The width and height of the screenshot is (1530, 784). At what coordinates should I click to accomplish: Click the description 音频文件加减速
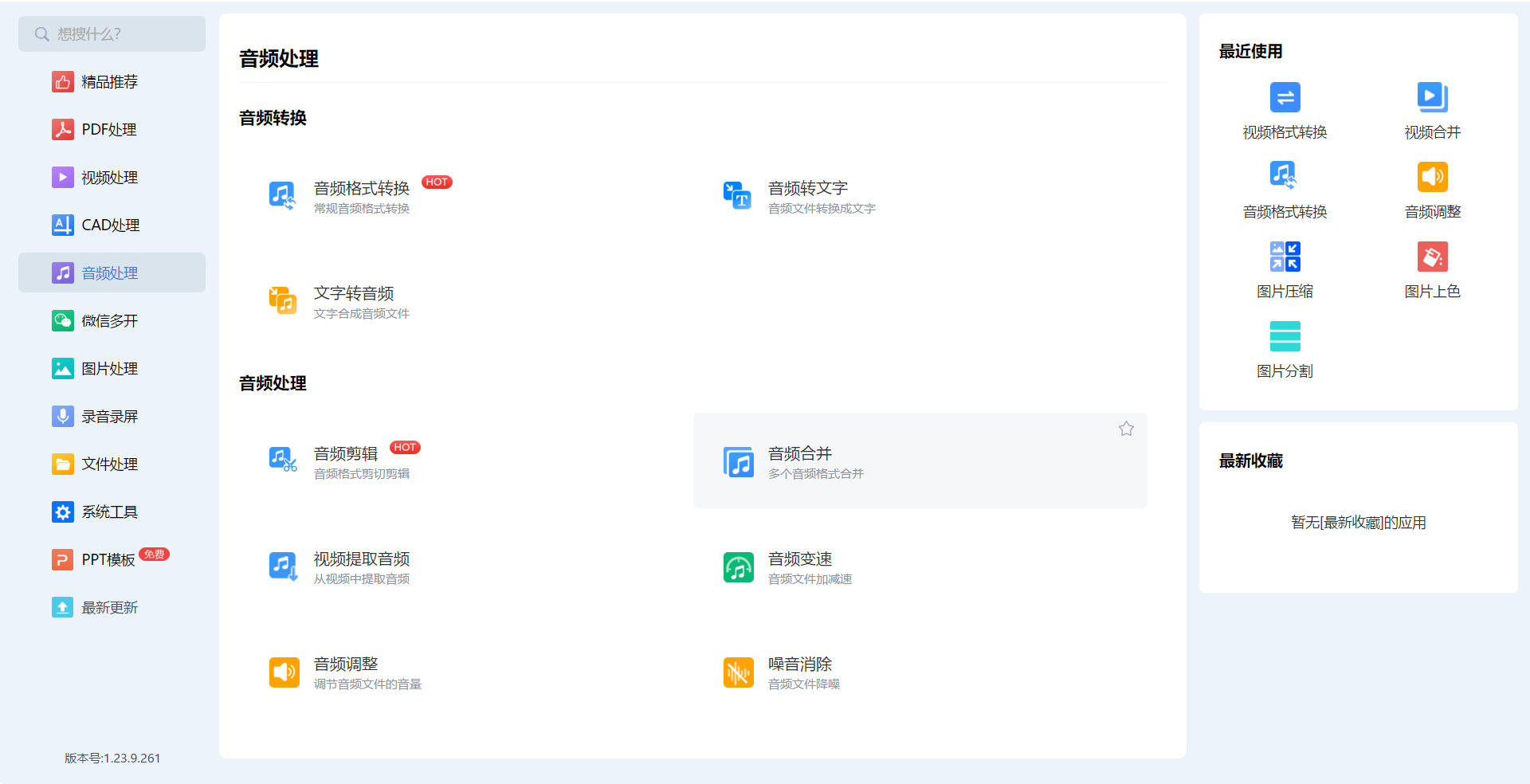click(x=810, y=578)
